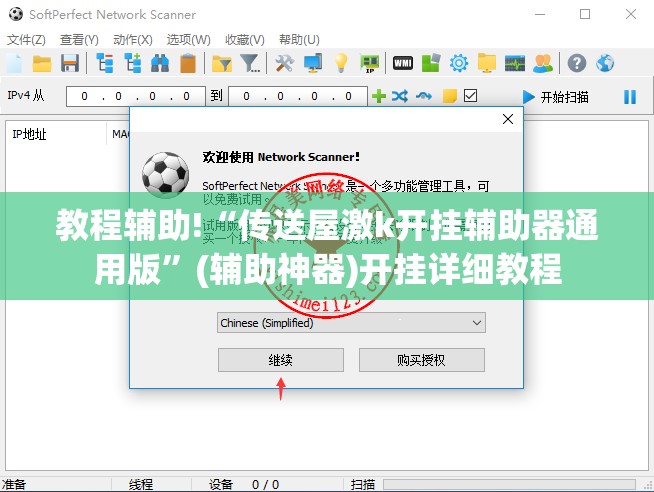Click the blue gear icon

coord(459,63)
